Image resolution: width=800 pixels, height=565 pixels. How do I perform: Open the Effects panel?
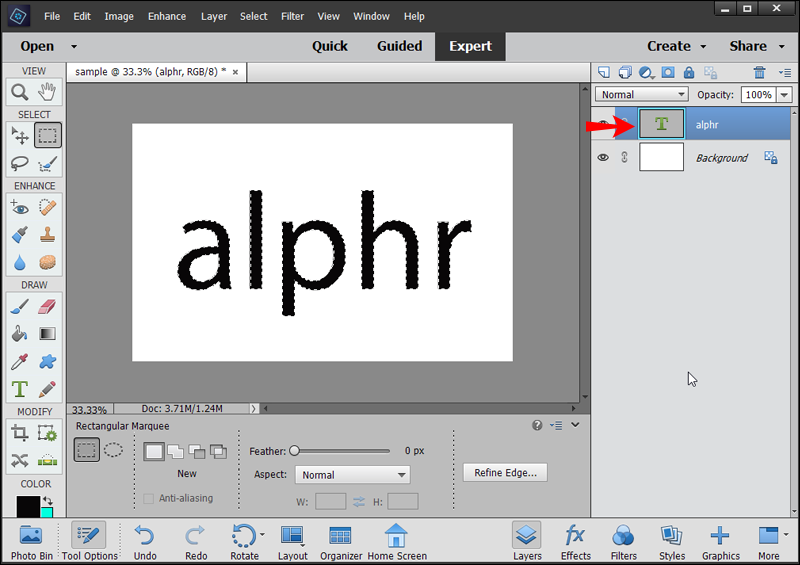[576, 543]
